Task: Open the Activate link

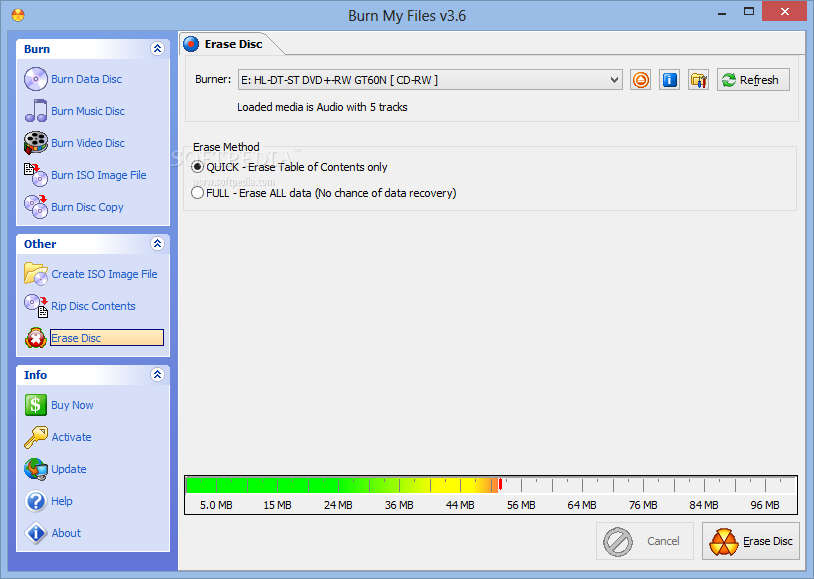Action: pos(71,437)
